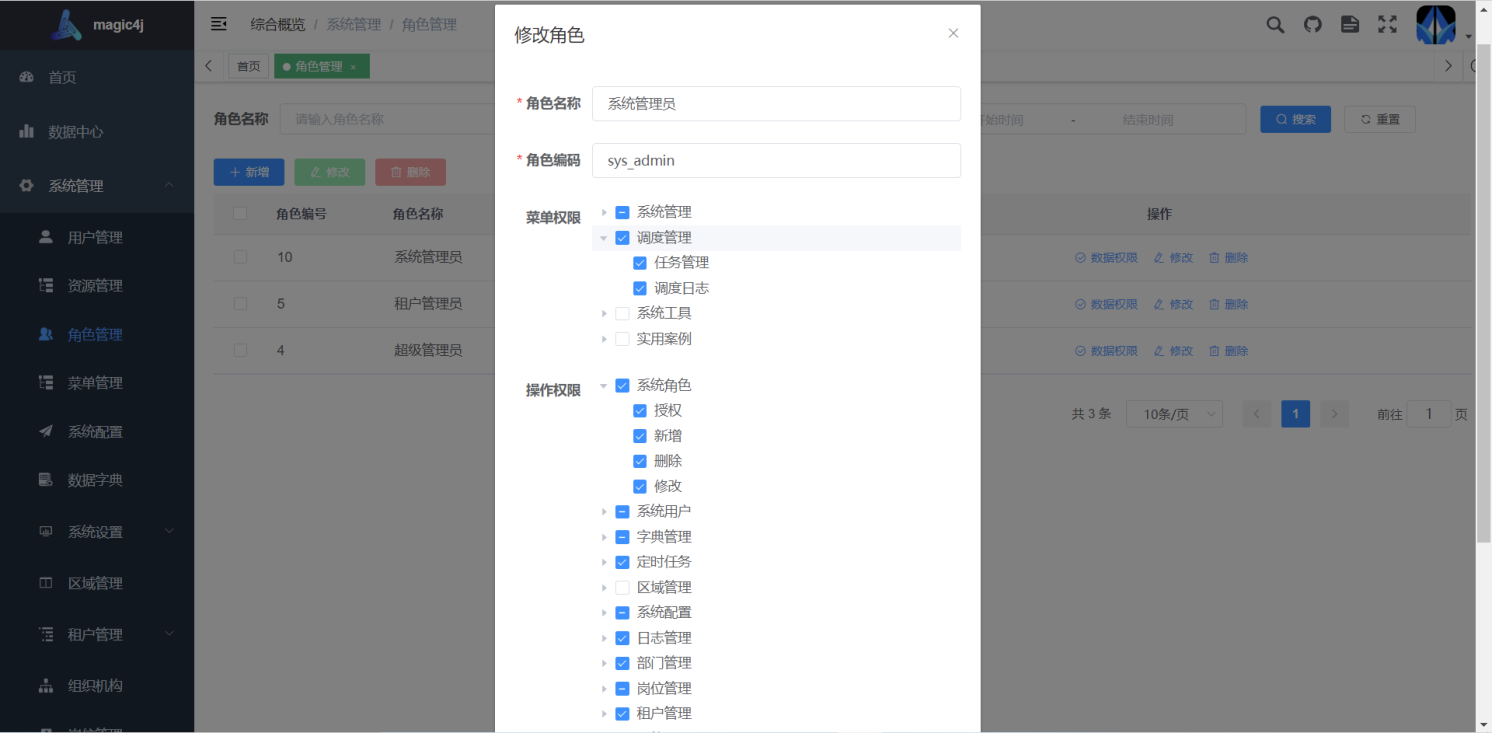This screenshot has width=1492, height=733.
Task: Click the left arrow on the tab bar
Action: point(208,65)
